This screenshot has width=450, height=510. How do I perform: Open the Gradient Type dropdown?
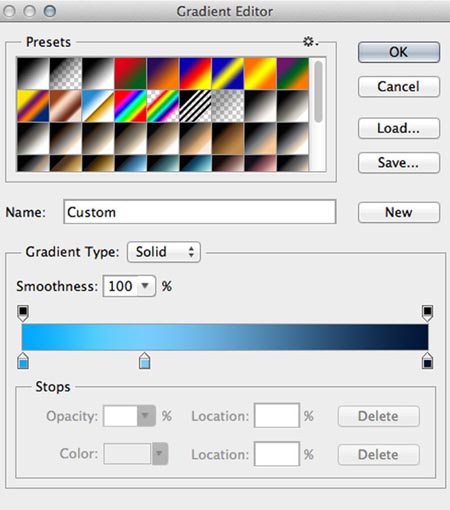pyautogui.click(x=164, y=252)
